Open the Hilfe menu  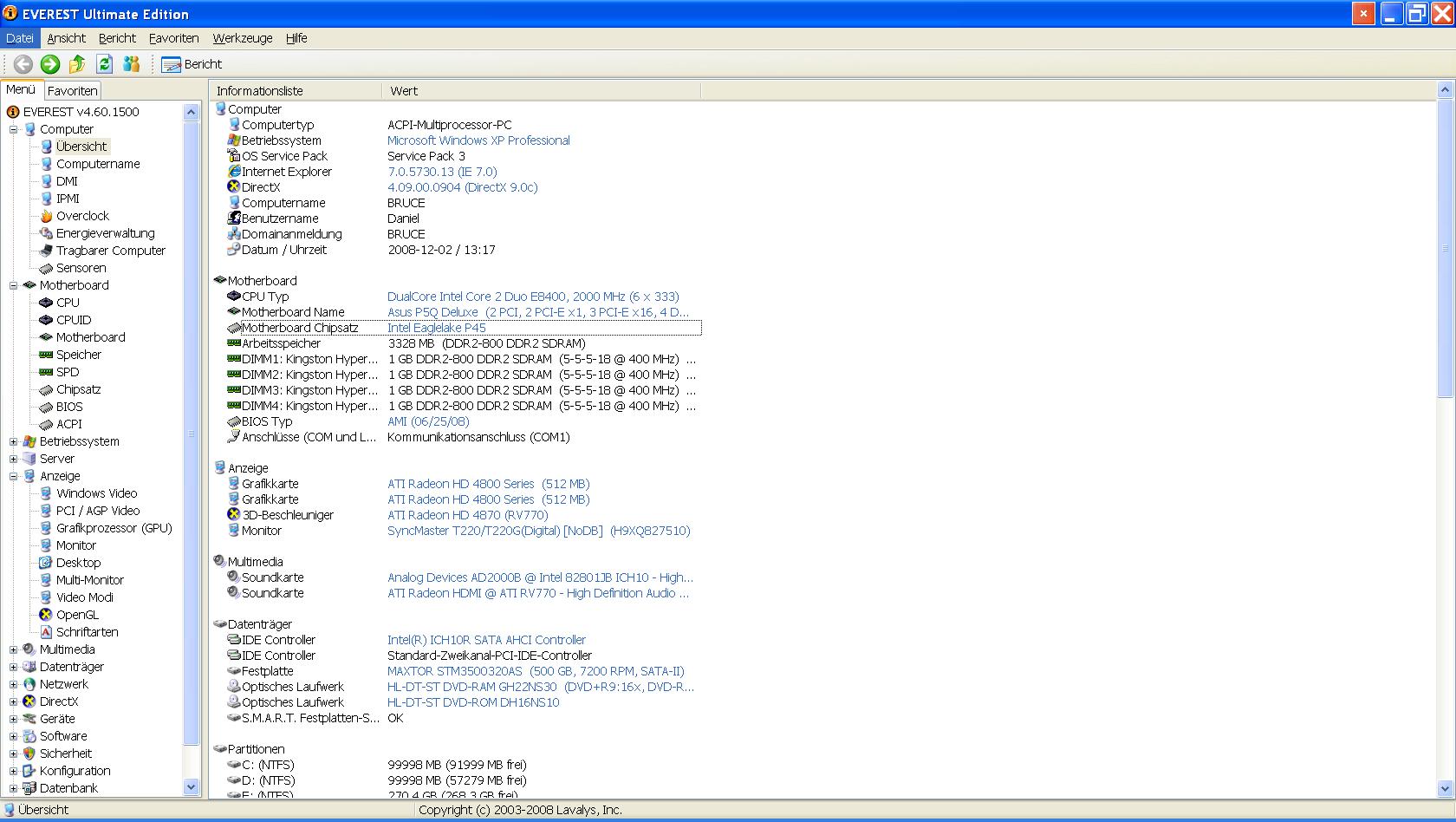coord(296,38)
